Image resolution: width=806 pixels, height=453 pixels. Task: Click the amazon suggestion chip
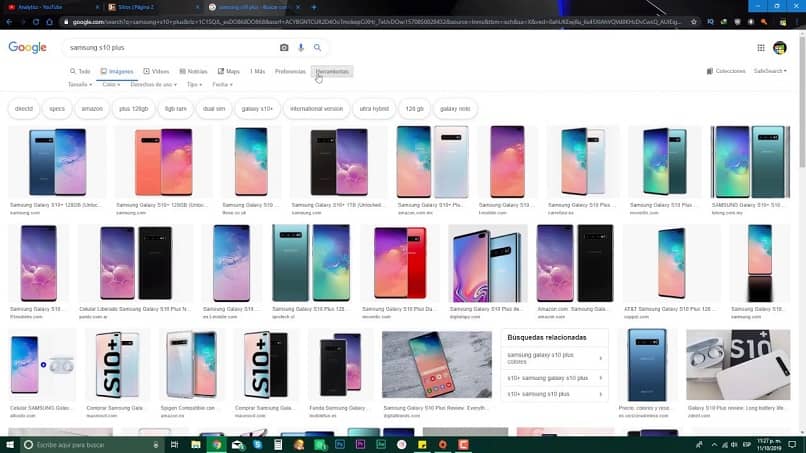(x=92, y=108)
